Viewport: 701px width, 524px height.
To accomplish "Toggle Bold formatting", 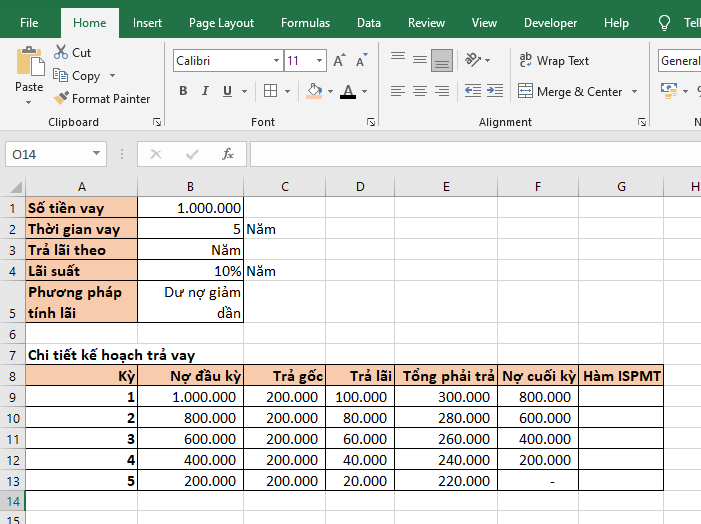I will tap(183, 91).
